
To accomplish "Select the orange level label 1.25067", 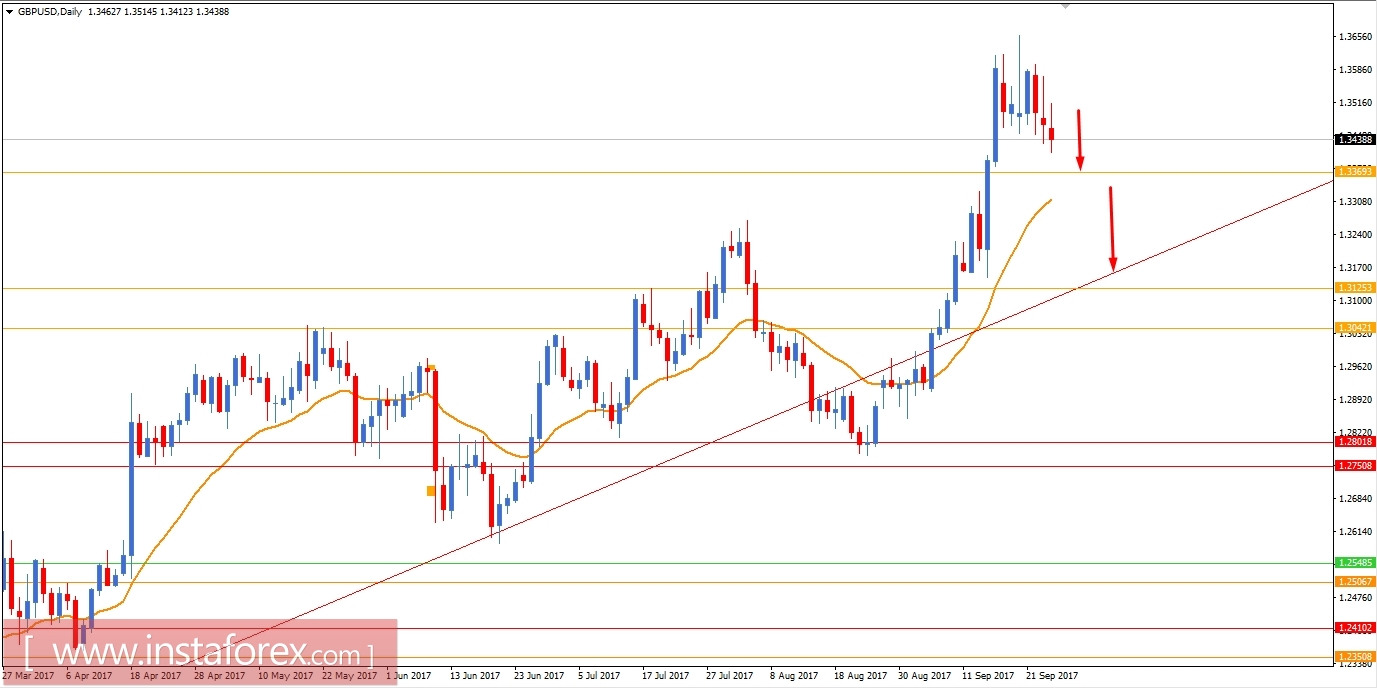I will [1355, 581].
